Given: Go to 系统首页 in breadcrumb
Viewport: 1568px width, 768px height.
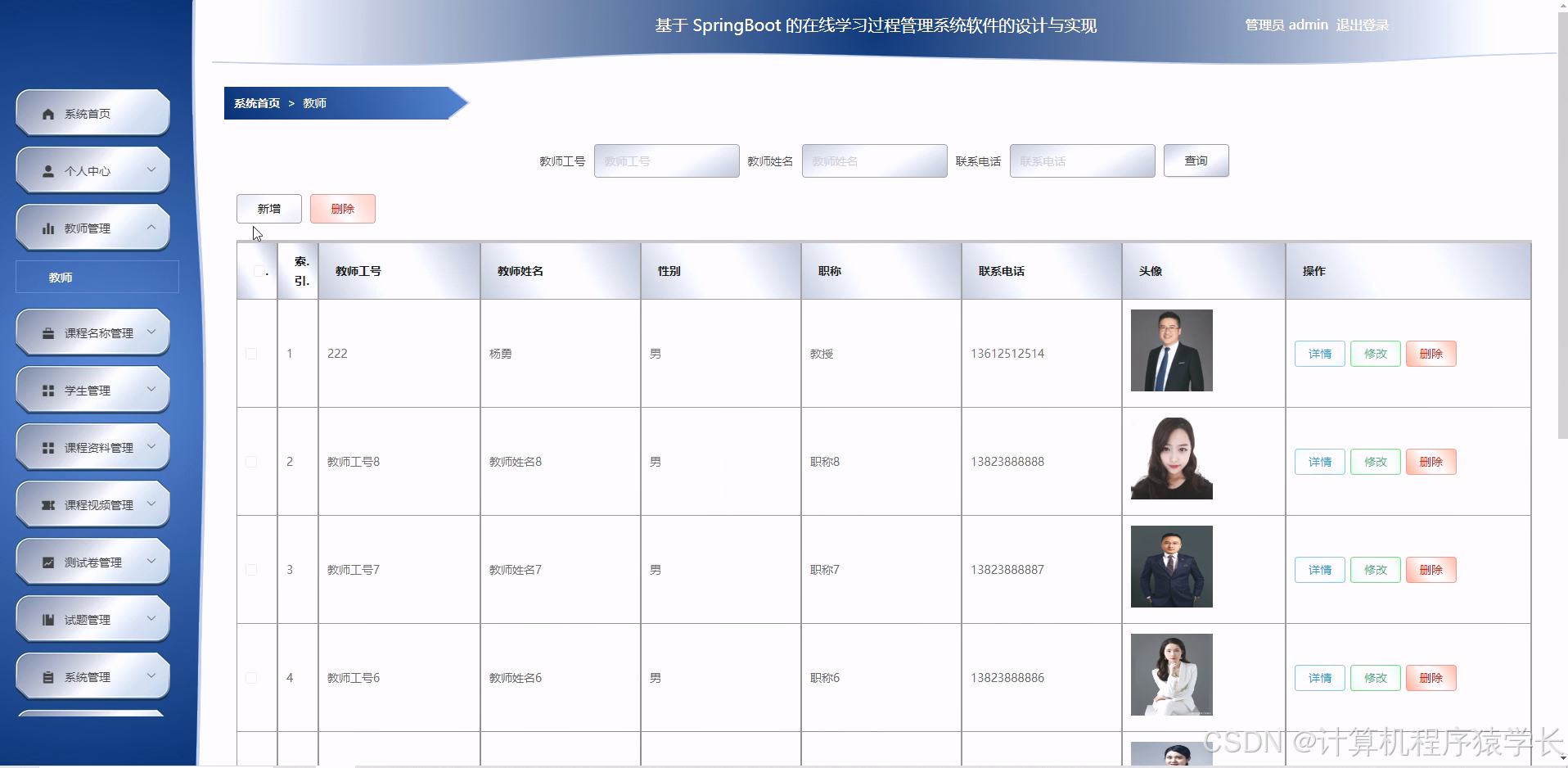Looking at the screenshot, I should point(257,103).
